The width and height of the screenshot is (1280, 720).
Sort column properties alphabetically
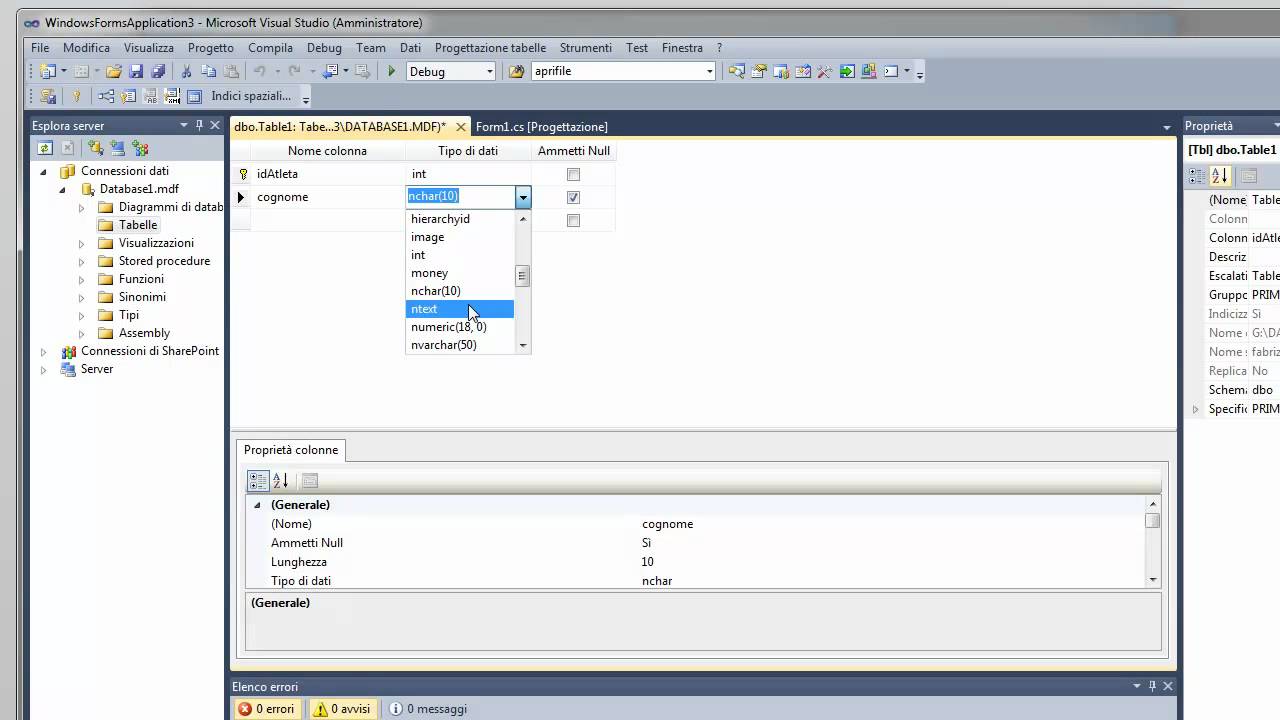[x=281, y=481]
